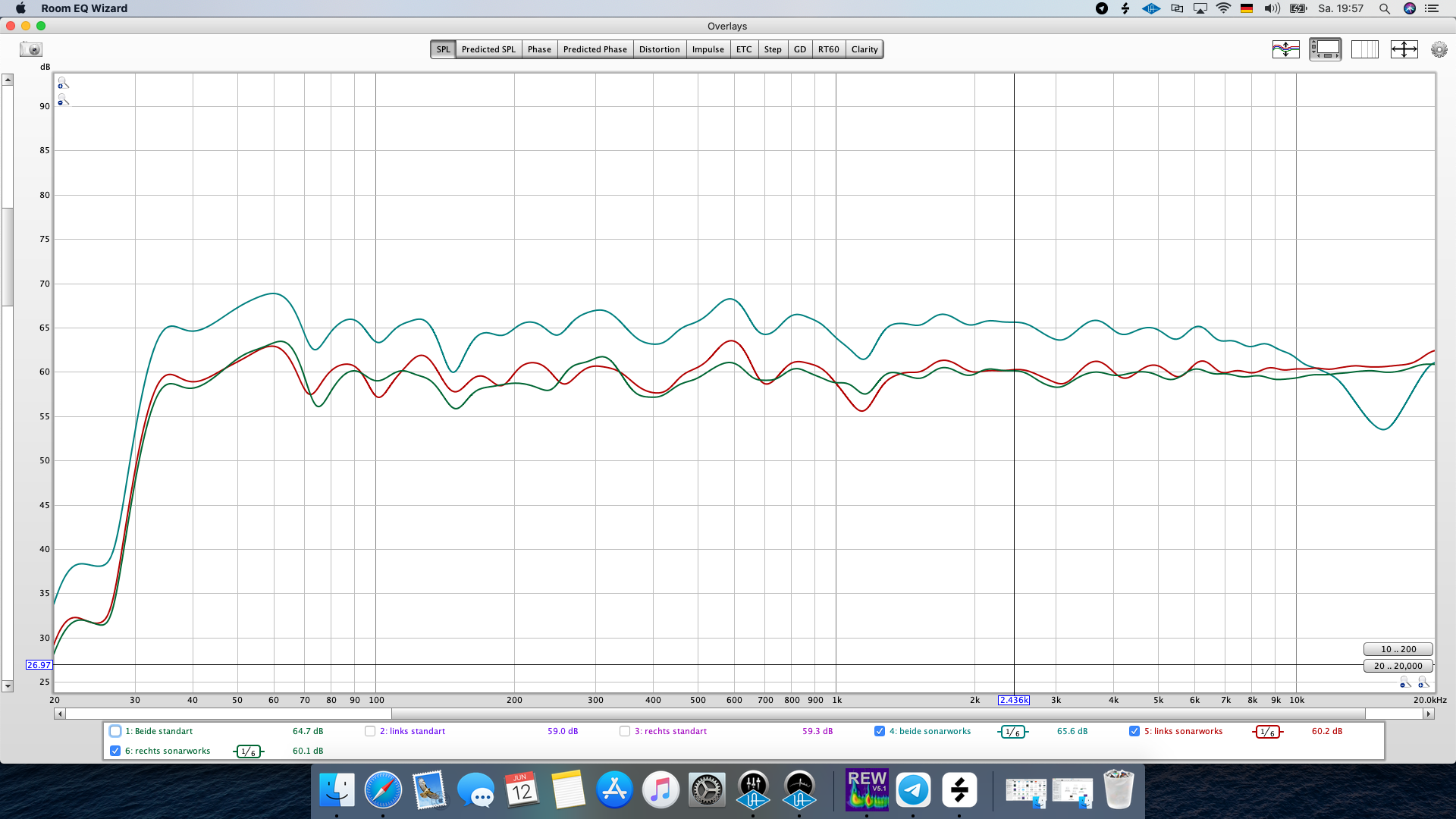Click the capture screenshot camera icon
The image size is (1456, 819).
point(31,49)
